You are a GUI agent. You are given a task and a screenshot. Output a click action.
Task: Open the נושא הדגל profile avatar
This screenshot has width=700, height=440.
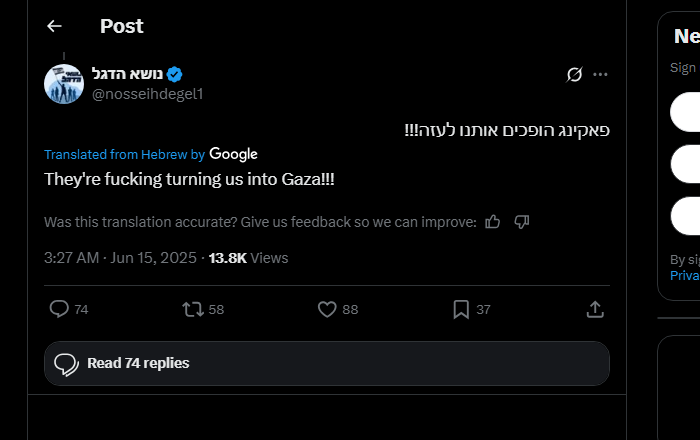click(x=64, y=84)
